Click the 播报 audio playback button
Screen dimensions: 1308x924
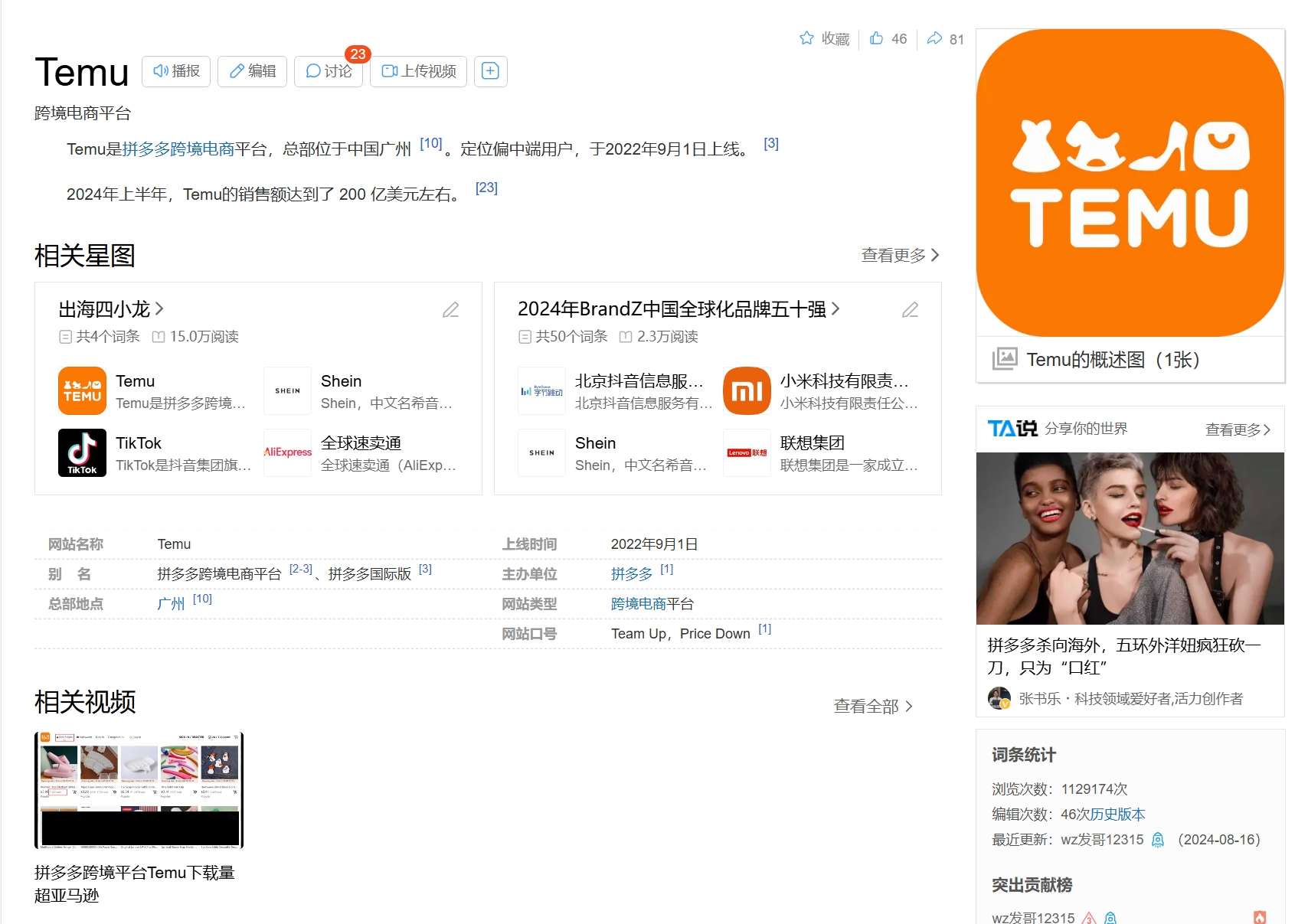pos(176,71)
